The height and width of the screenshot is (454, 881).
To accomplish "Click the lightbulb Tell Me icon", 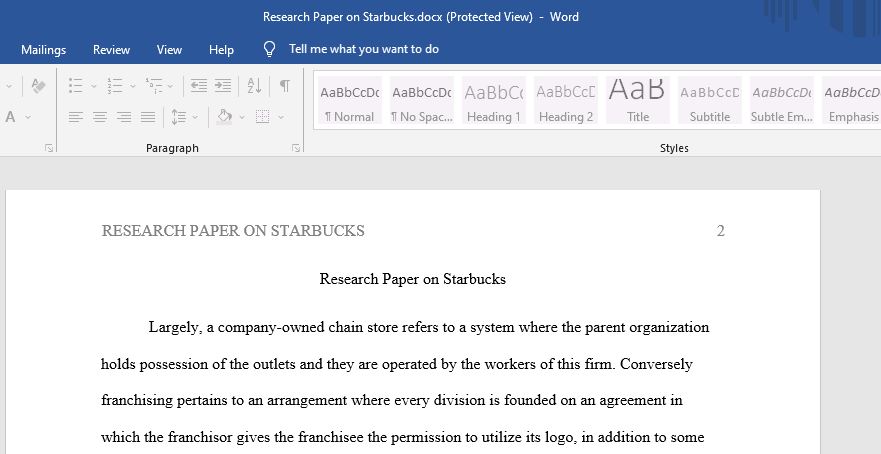I will point(270,49).
